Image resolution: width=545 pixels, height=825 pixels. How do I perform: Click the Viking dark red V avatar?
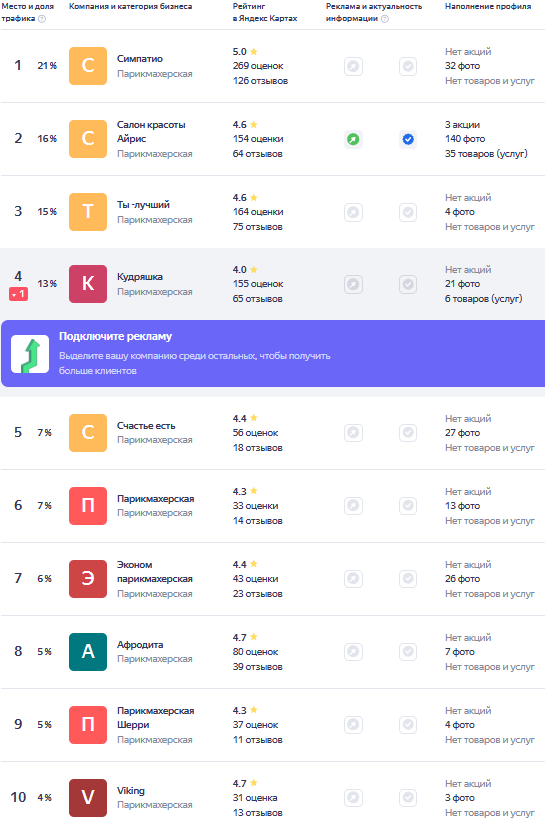click(x=88, y=798)
